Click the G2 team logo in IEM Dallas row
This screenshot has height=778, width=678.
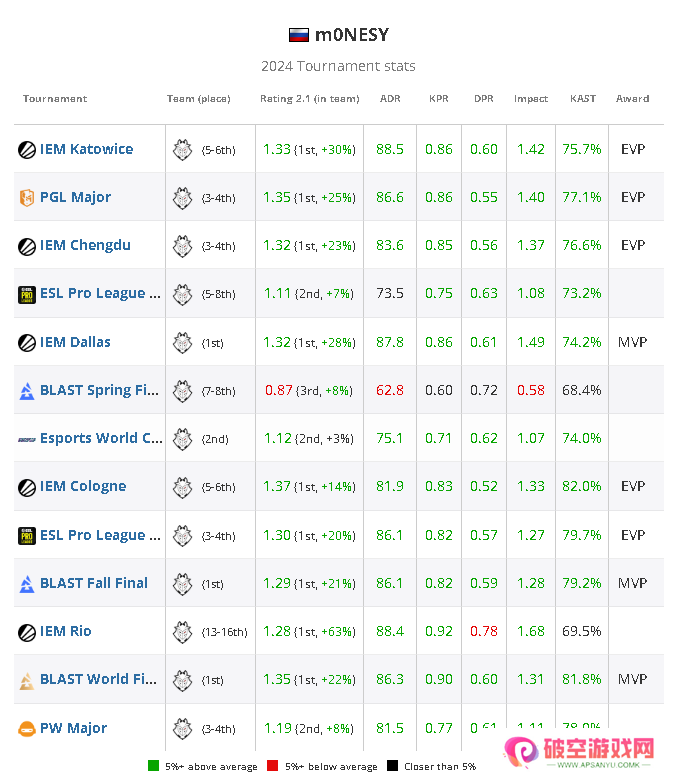click(182, 342)
